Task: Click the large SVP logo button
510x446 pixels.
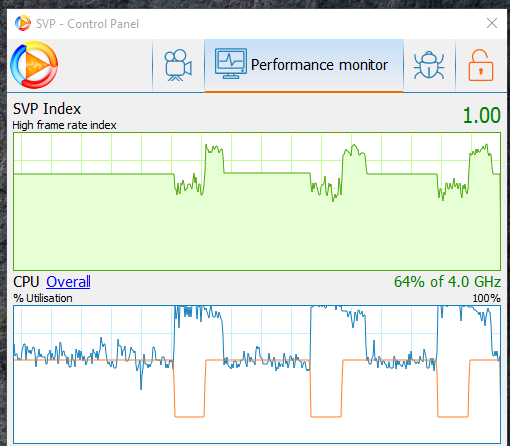Action: pos(34,65)
